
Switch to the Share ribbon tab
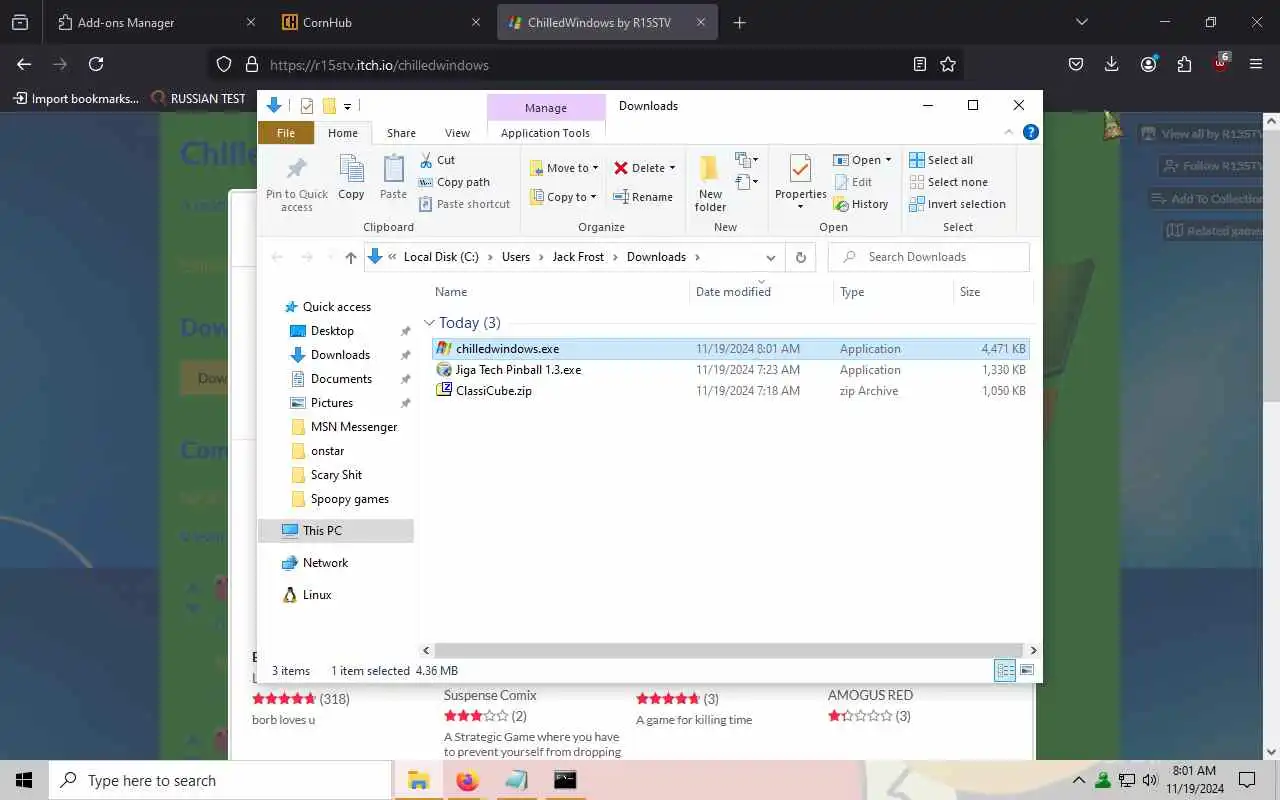(401, 133)
